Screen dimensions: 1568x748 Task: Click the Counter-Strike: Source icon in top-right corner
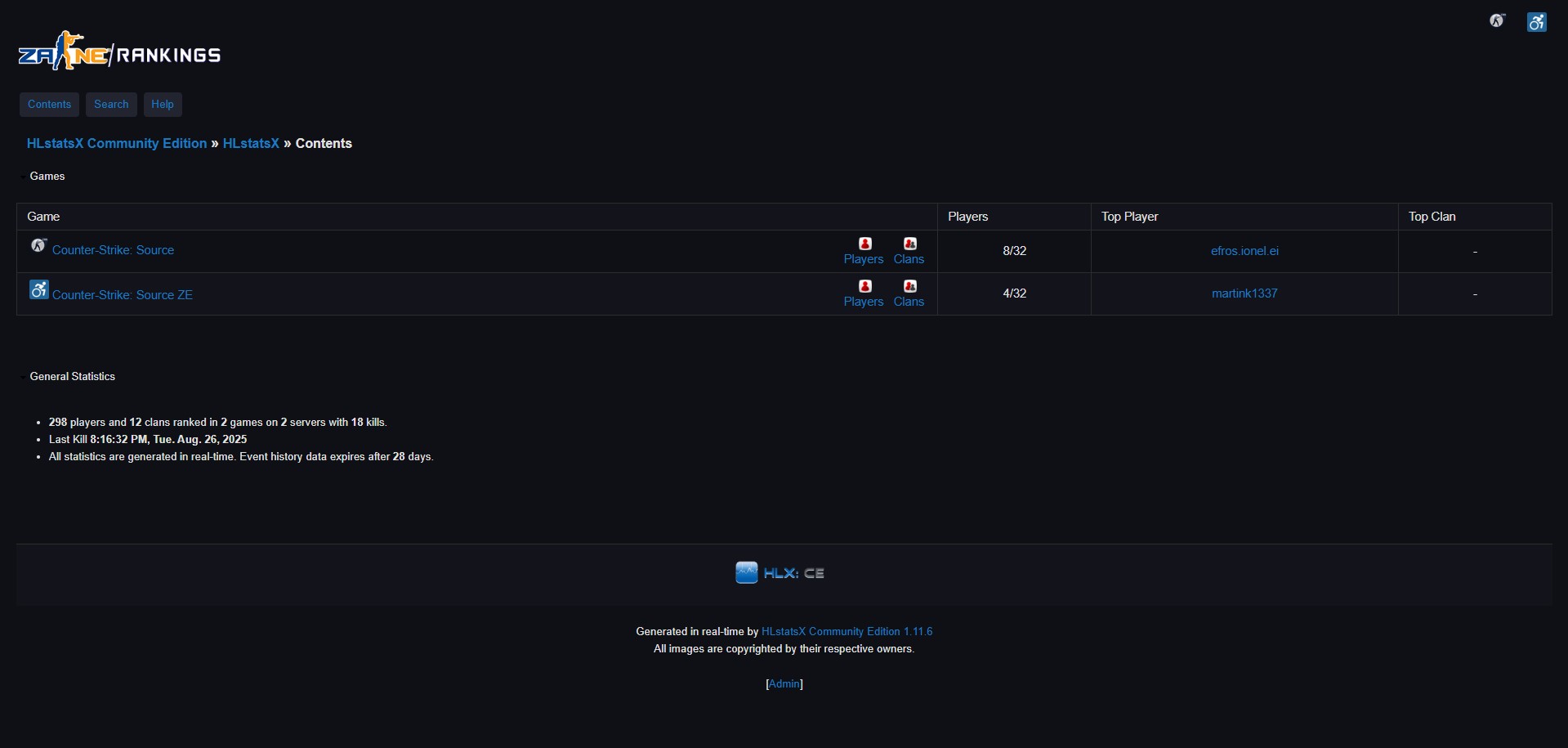(x=1497, y=21)
